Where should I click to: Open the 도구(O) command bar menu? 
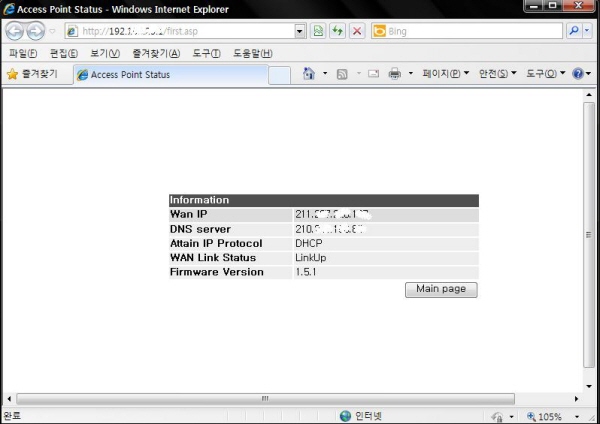point(546,73)
